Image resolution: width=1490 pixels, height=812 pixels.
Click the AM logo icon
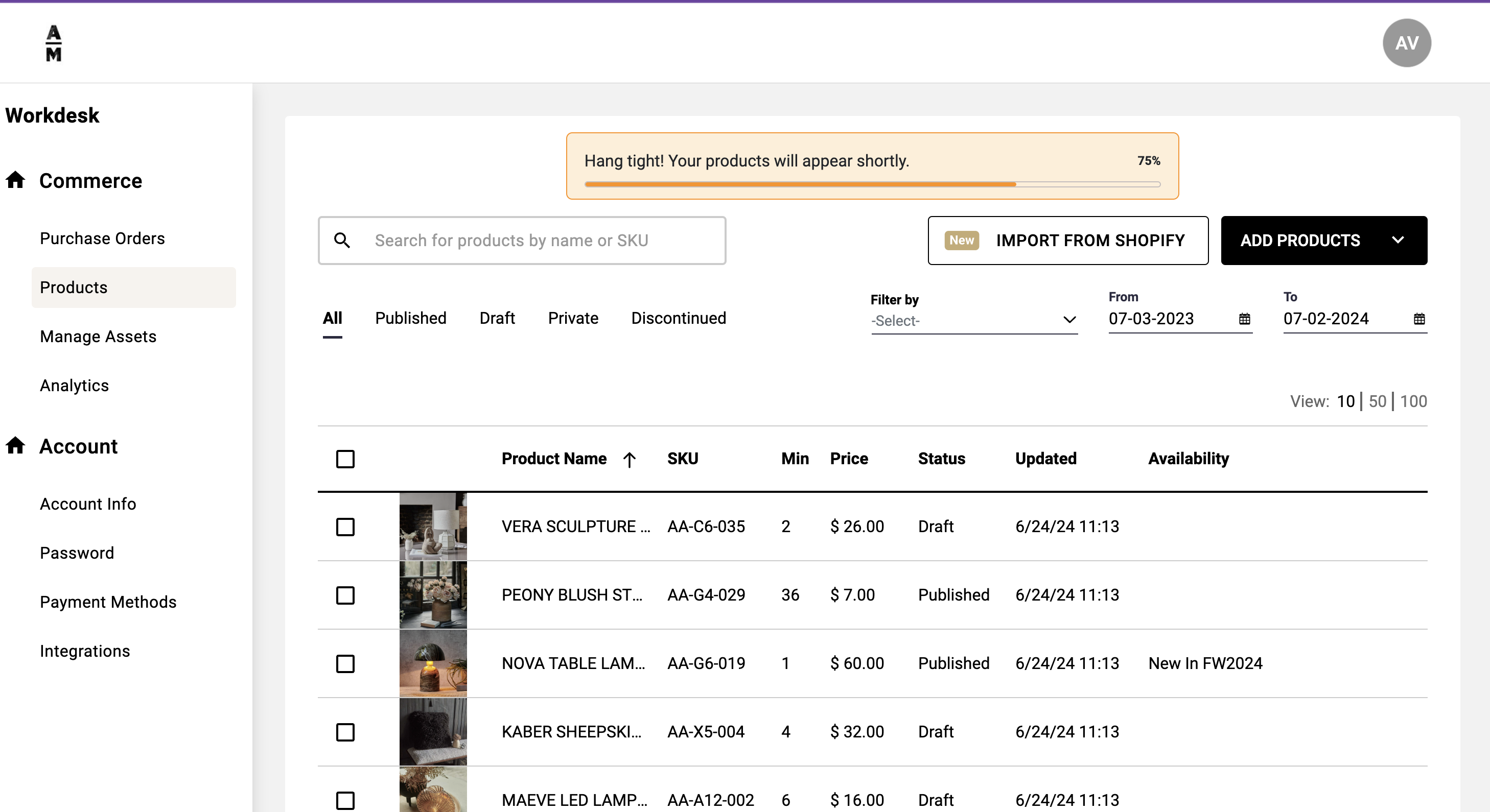point(53,43)
